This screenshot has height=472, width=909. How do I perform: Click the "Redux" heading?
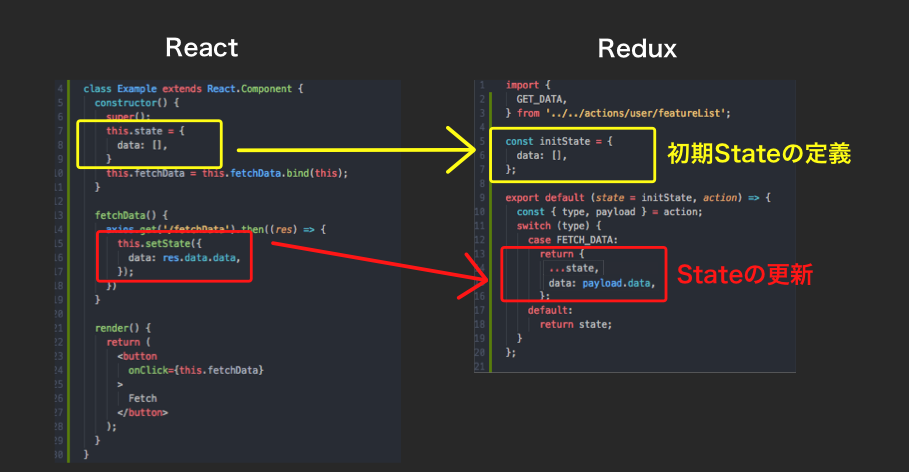[x=637, y=49]
